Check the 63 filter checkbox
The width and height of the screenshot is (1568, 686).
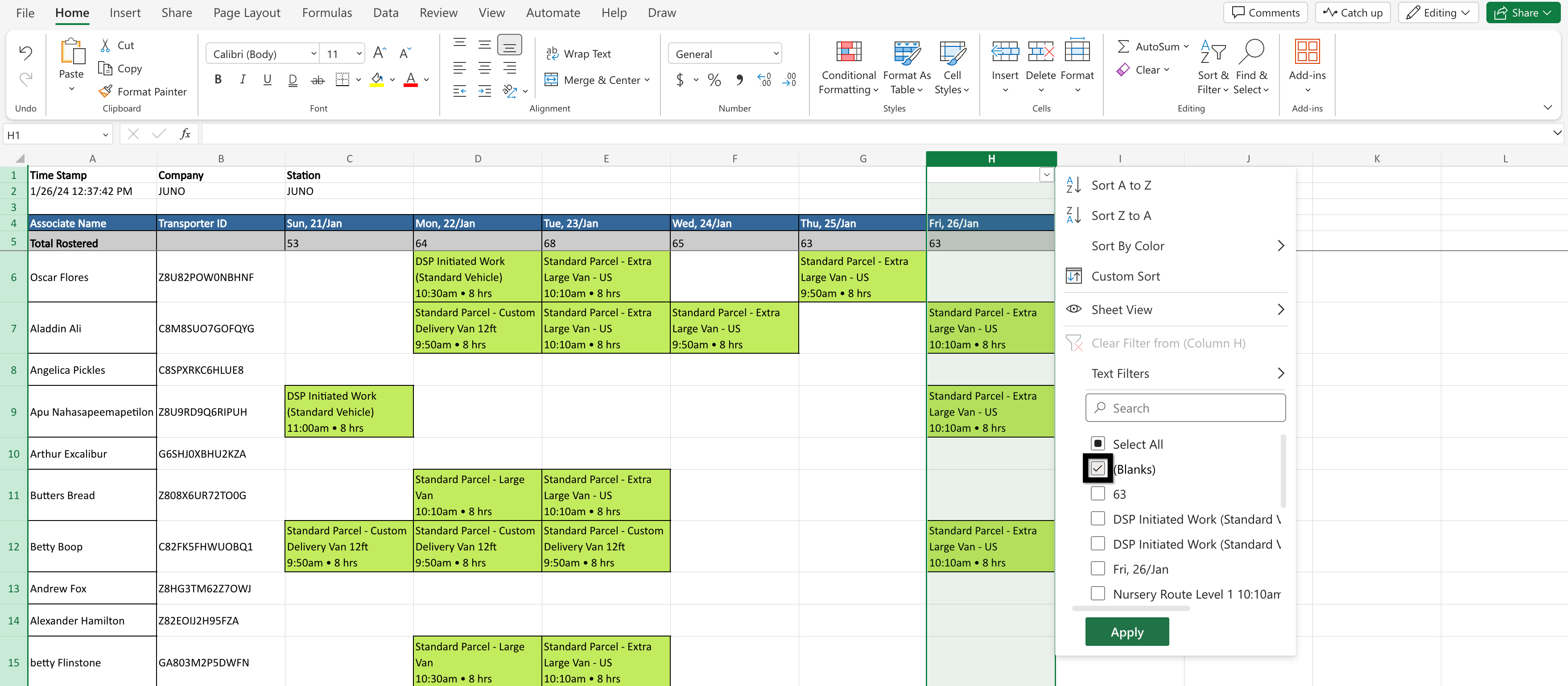1098,494
